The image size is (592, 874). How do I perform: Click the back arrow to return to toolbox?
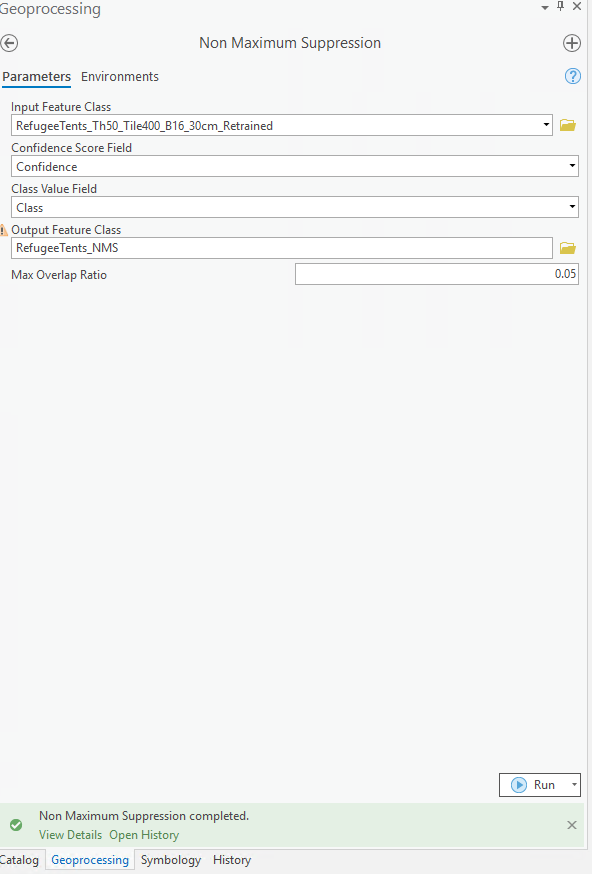pyautogui.click(x=10, y=43)
